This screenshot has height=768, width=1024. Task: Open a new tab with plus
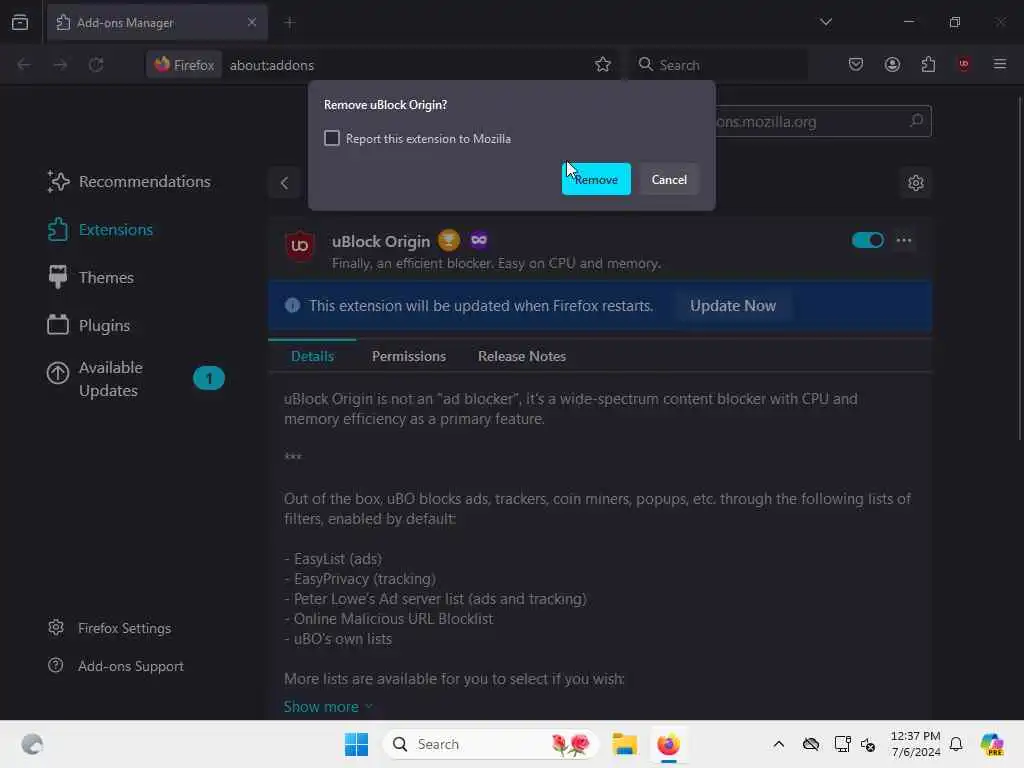tap(290, 23)
